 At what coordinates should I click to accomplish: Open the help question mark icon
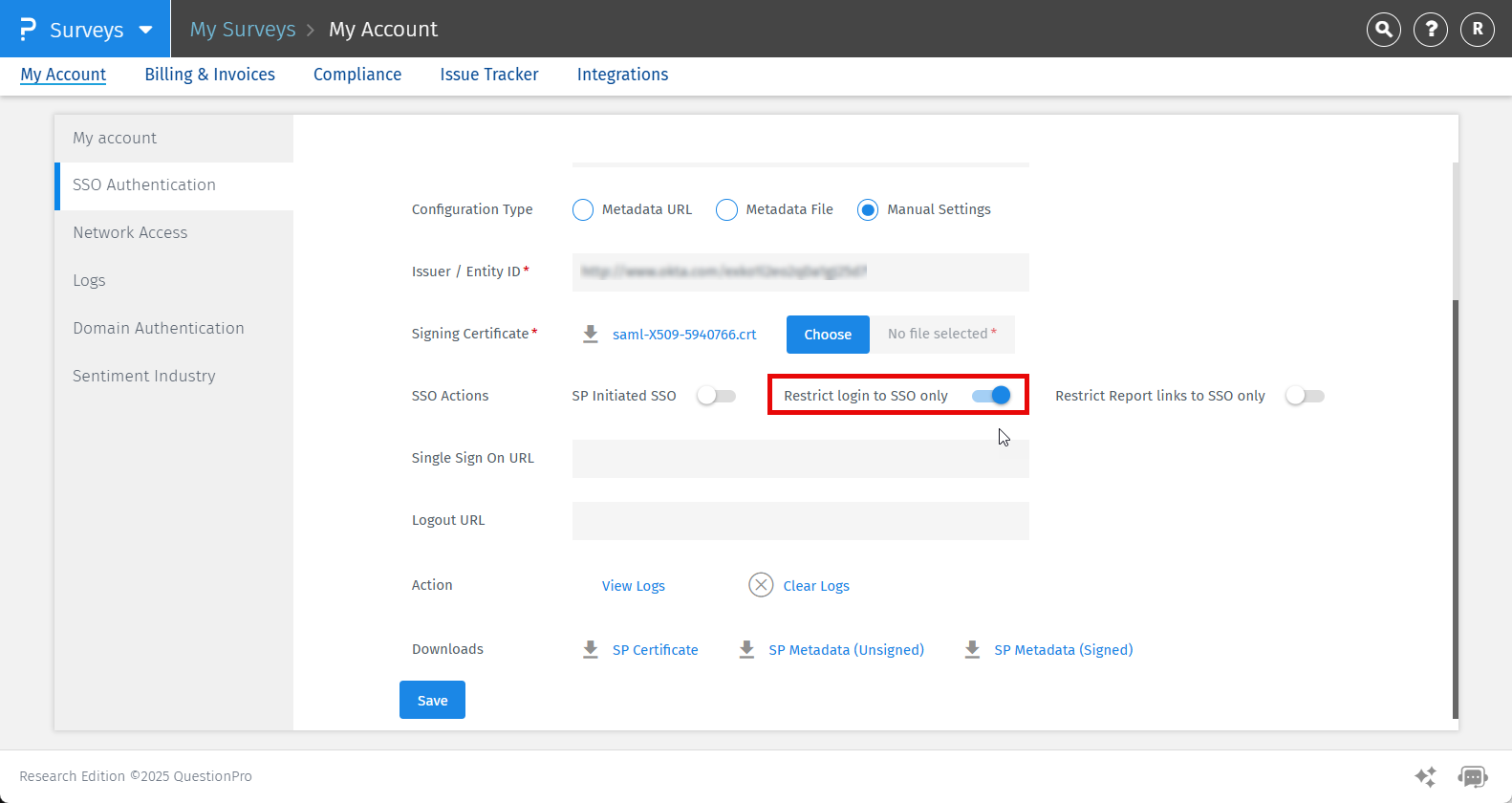point(1430,30)
